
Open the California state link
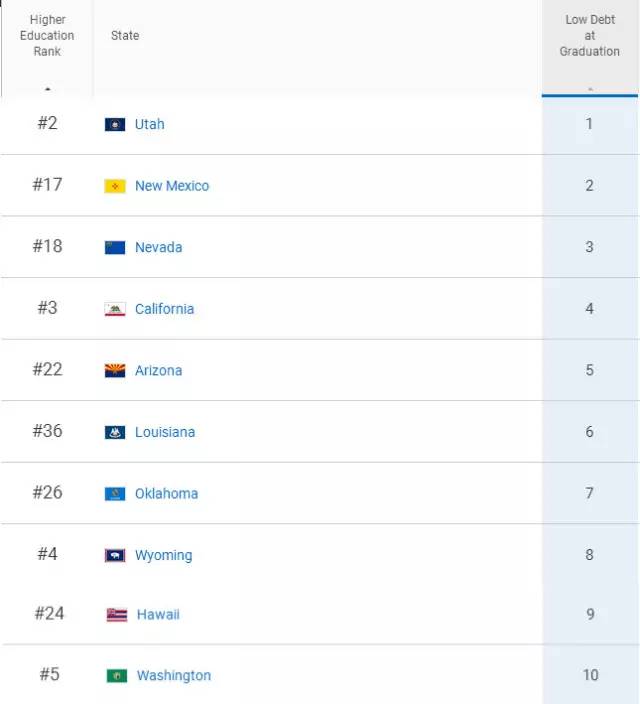pos(164,309)
